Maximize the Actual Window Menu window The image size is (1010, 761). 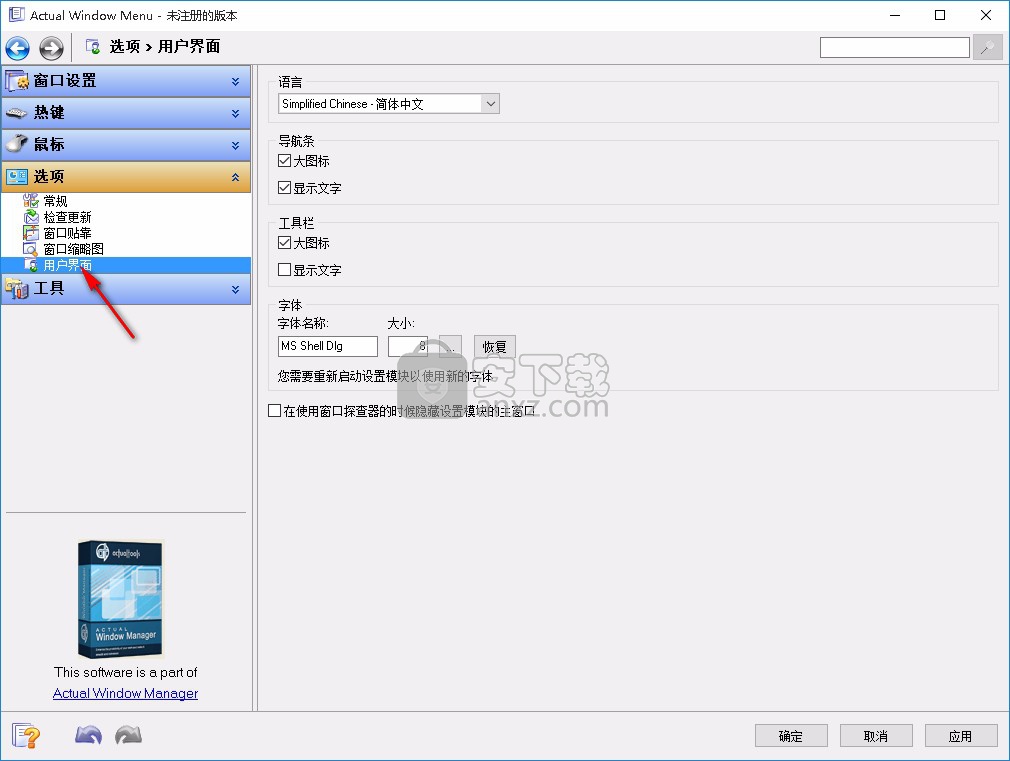click(x=940, y=15)
